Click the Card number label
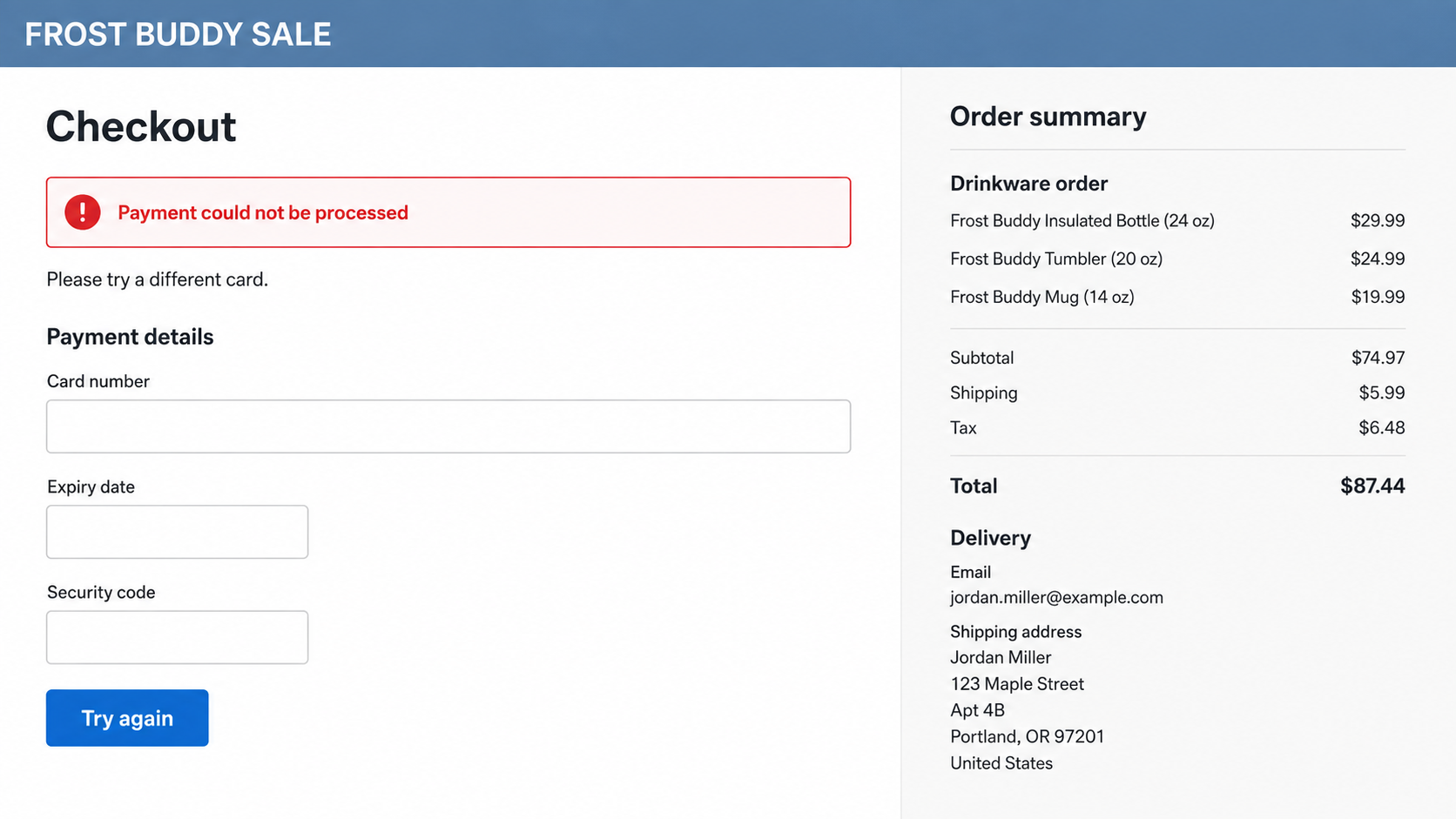 (x=98, y=381)
